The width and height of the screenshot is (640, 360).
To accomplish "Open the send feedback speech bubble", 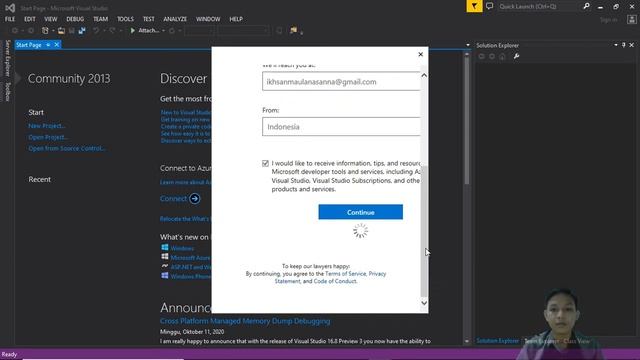I will 489,6.
